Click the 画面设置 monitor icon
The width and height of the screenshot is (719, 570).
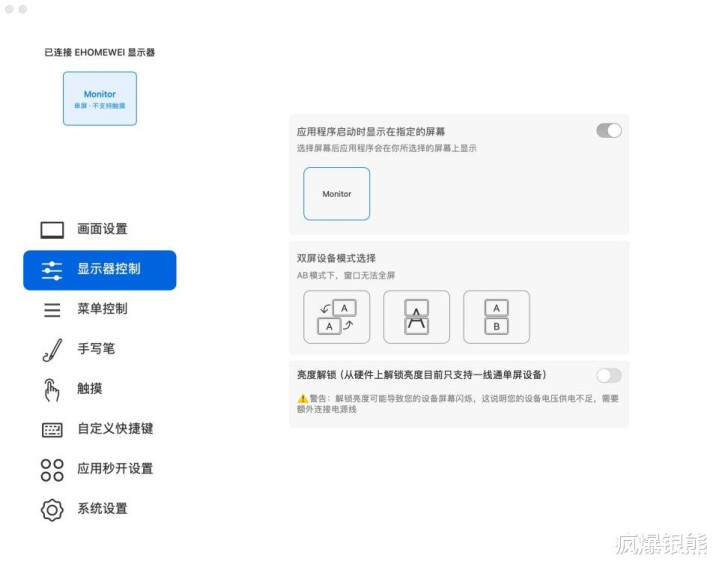(x=52, y=230)
